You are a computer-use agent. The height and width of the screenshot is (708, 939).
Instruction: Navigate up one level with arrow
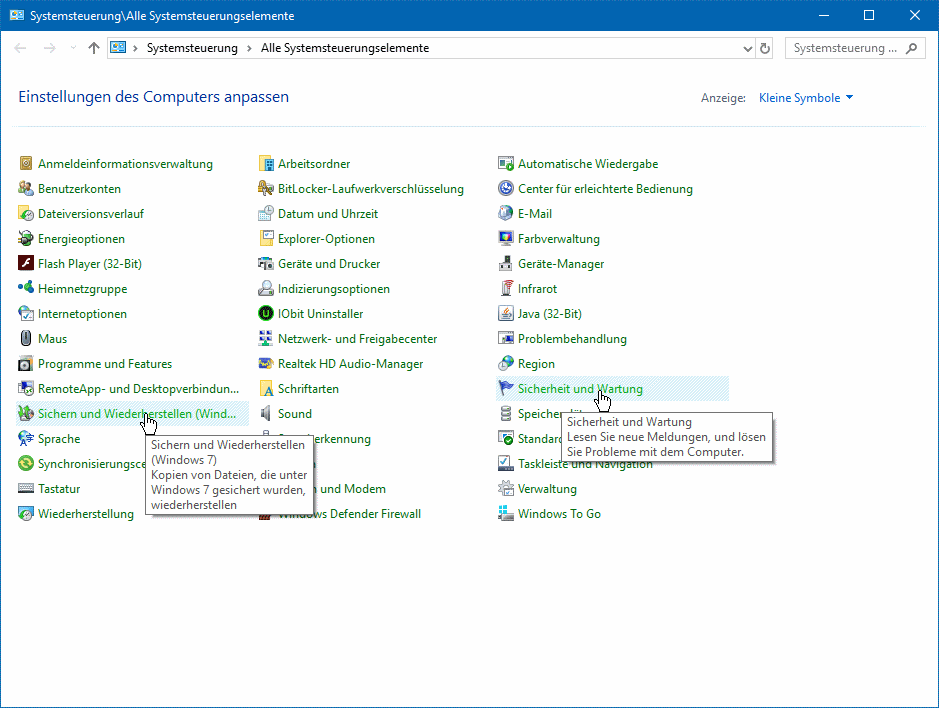tap(94, 48)
